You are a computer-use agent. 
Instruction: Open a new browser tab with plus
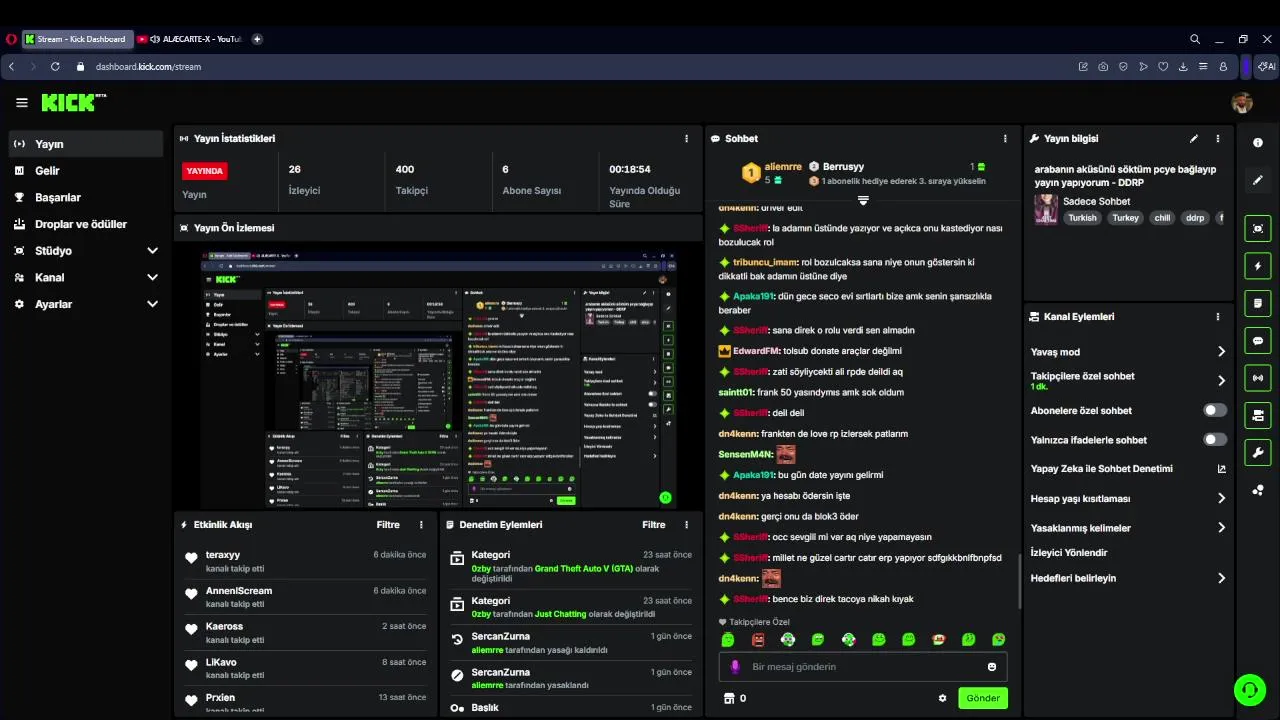[257, 39]
